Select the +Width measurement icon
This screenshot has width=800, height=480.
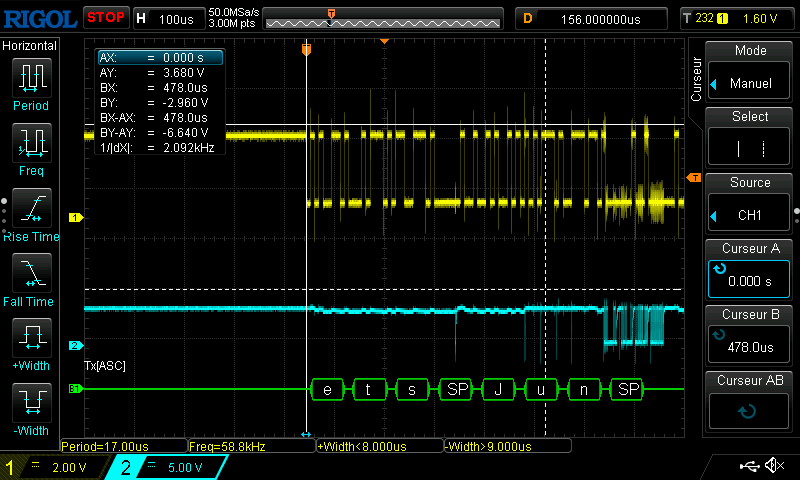32,338
